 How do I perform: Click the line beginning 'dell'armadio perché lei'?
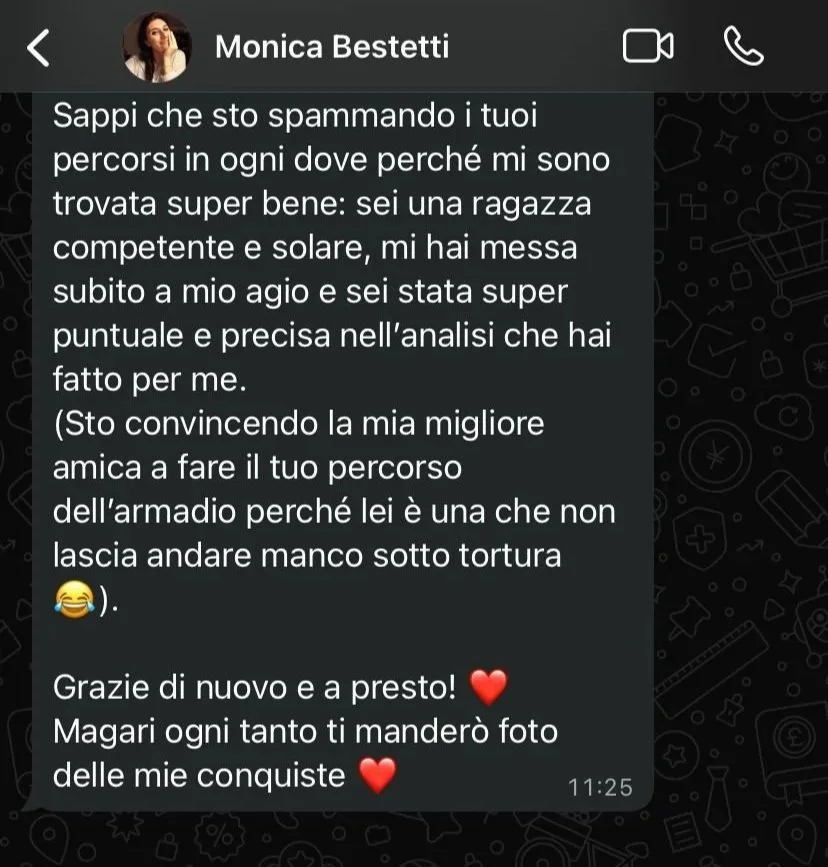pos(334,511)
